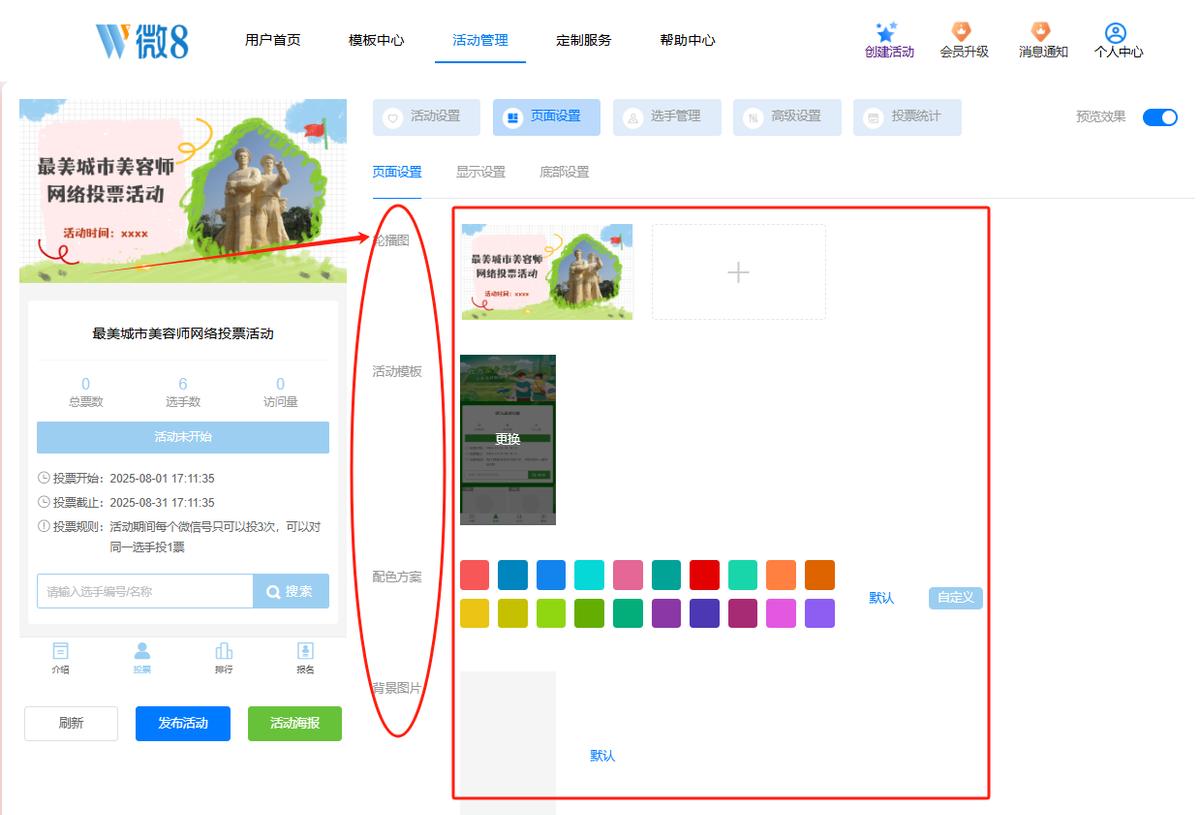
Task: Click the 搜索 search button
Action: point(291,591)
